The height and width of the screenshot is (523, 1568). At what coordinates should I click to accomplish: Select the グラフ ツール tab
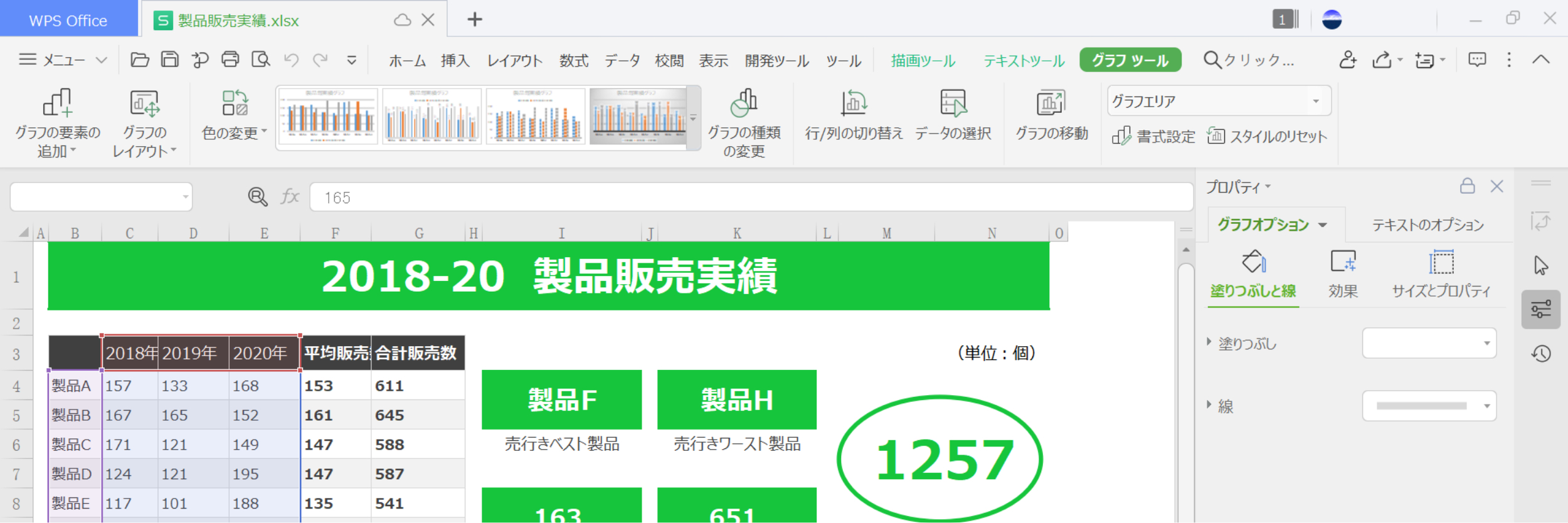[1130, 60]
